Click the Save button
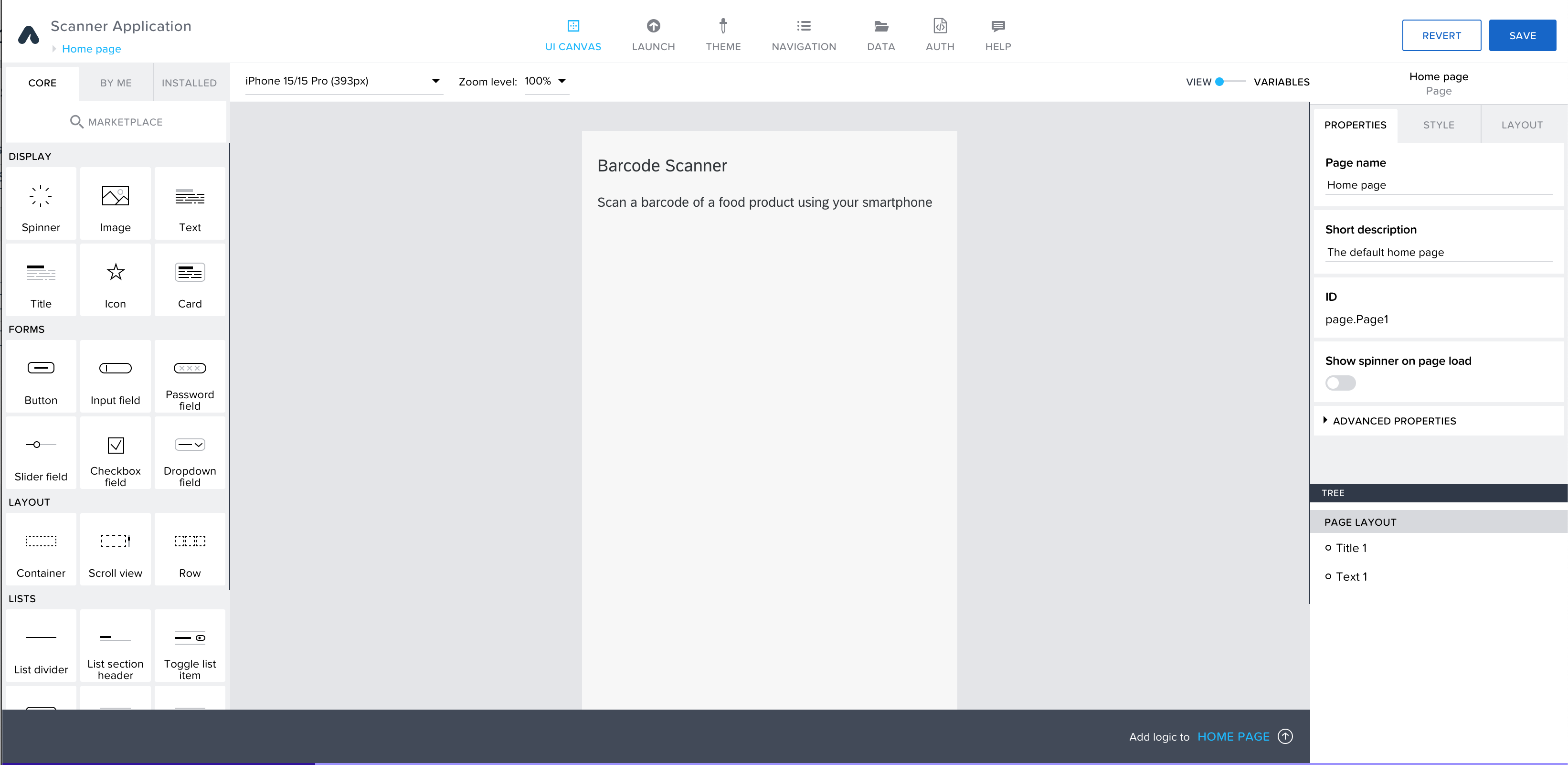1568x765 pixels. (1522, 35)
